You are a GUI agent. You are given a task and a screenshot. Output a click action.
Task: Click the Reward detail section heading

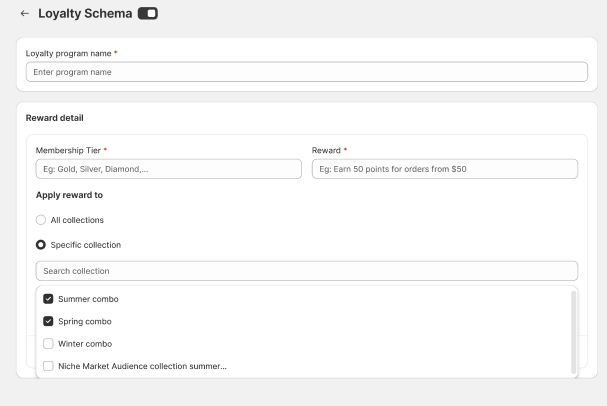[x=54, y=118]
